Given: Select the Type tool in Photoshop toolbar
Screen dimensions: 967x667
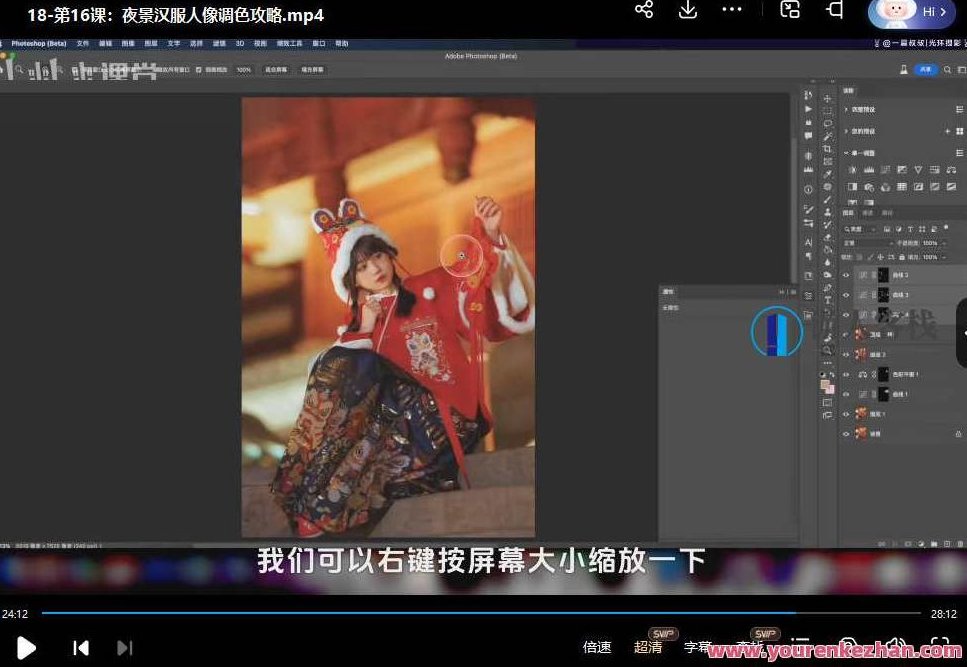Looking at the screenshot, I should (x=827, y=301).
